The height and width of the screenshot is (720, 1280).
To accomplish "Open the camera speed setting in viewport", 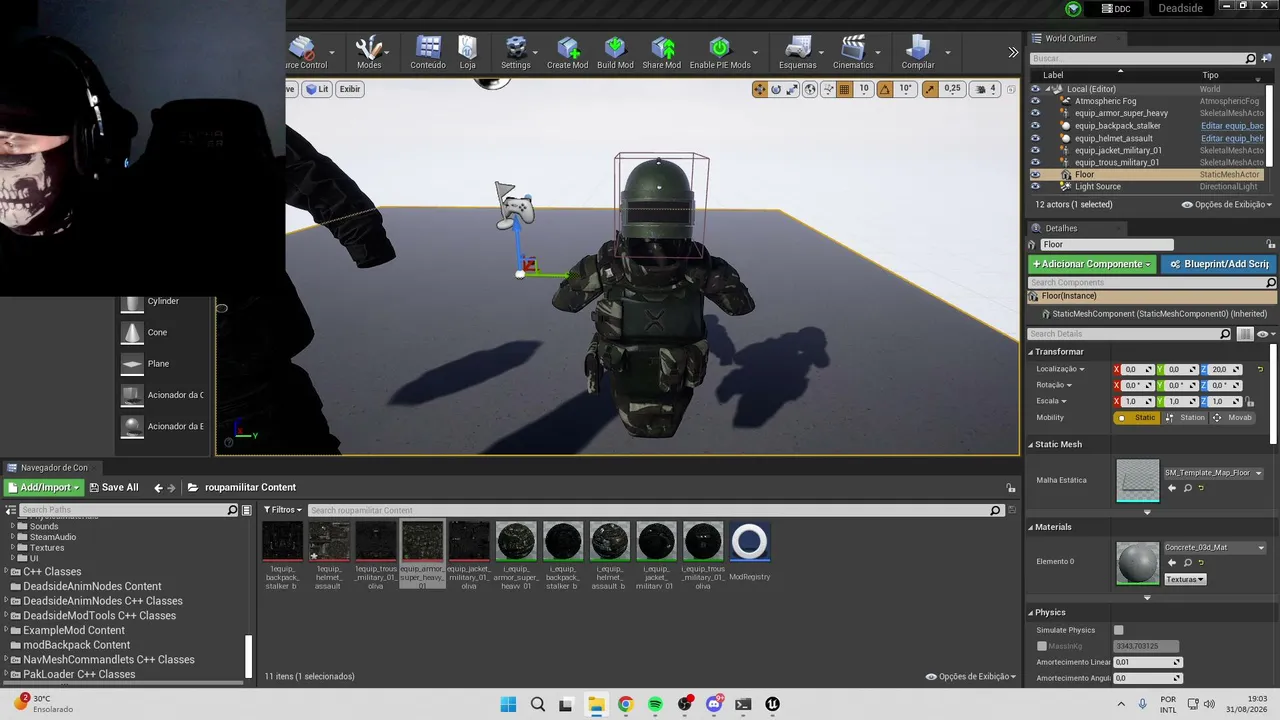I will pyautogui.click(x=987, y=89).
